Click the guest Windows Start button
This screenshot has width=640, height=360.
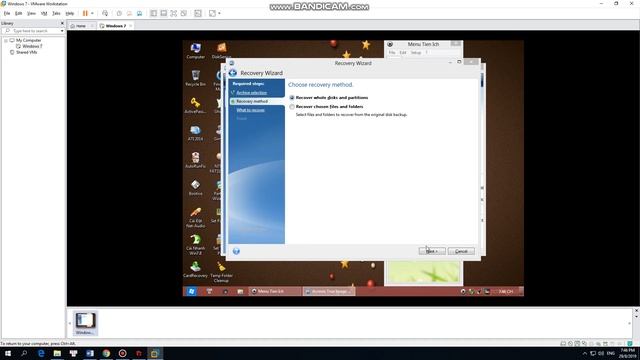[191, 291]
